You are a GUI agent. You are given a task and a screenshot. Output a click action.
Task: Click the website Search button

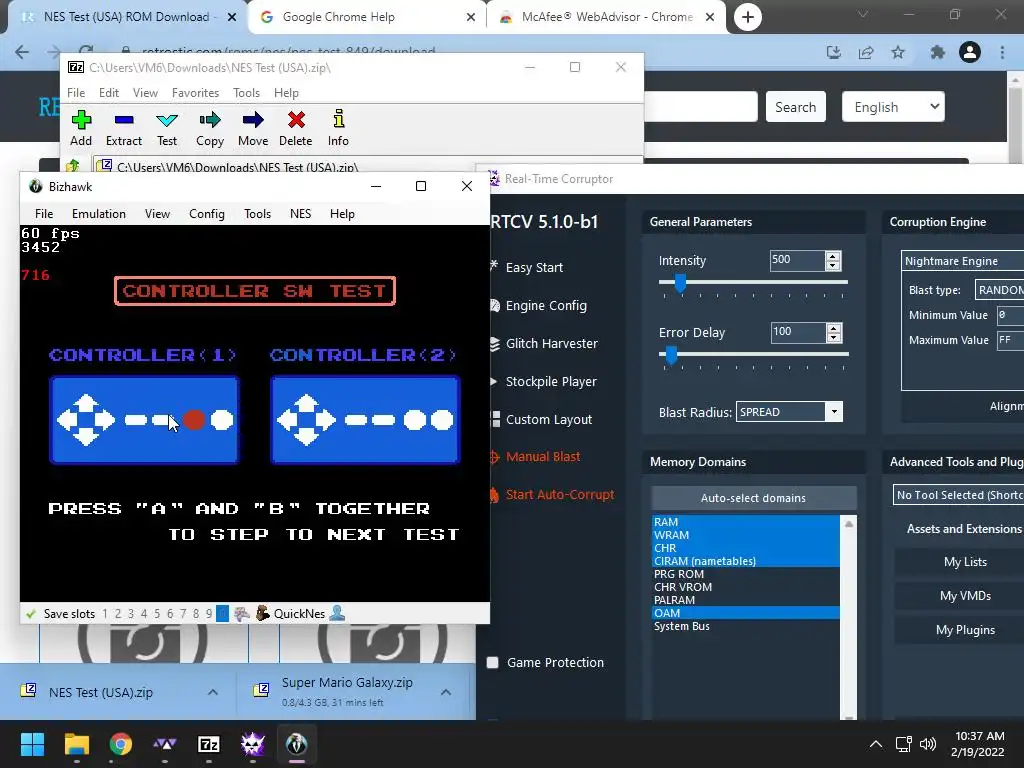tap(795, 107)
